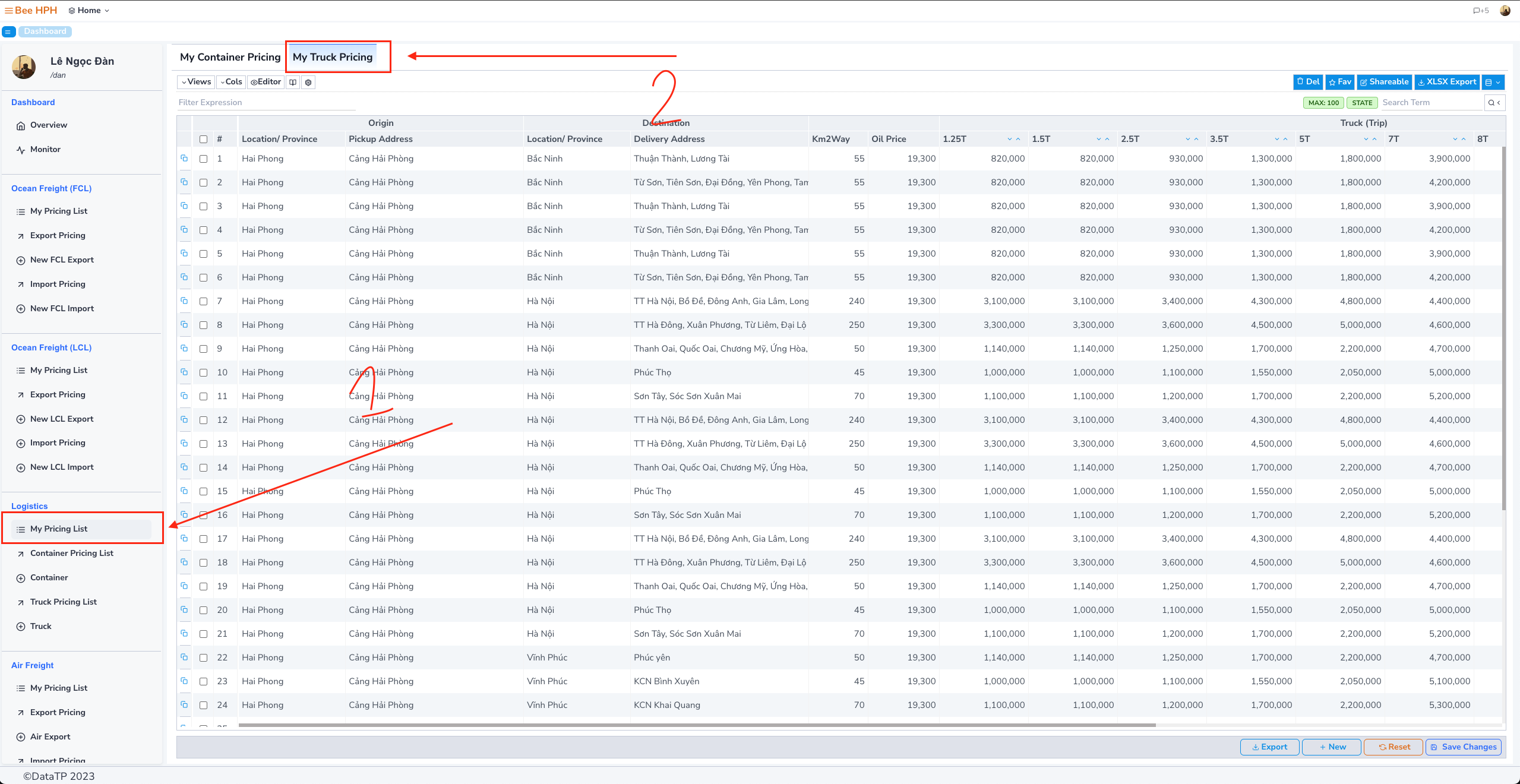Open the Cols dropdown
This screenshot has width=1520, height=784.
(x=230, y=82)
